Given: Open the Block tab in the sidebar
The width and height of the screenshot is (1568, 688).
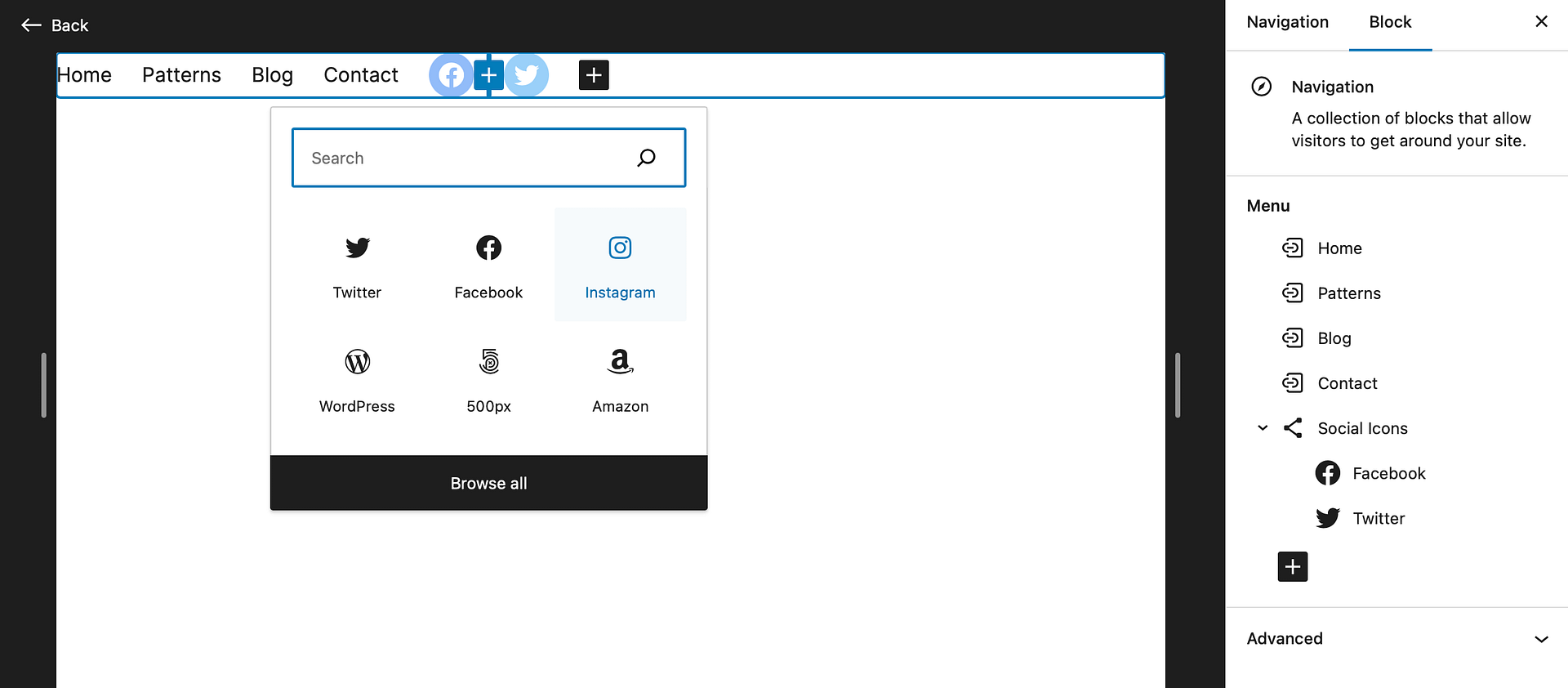Looking at the screenshot, I should coord(1390,23).
